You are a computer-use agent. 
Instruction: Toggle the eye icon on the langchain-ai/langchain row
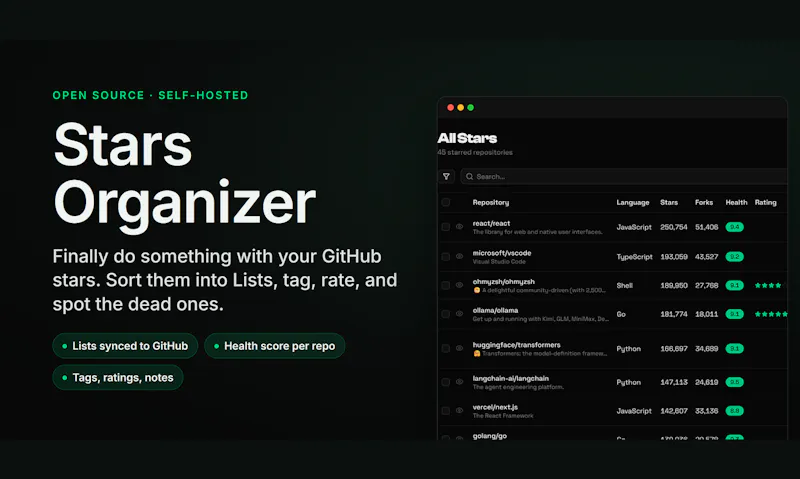click(460, 382)
